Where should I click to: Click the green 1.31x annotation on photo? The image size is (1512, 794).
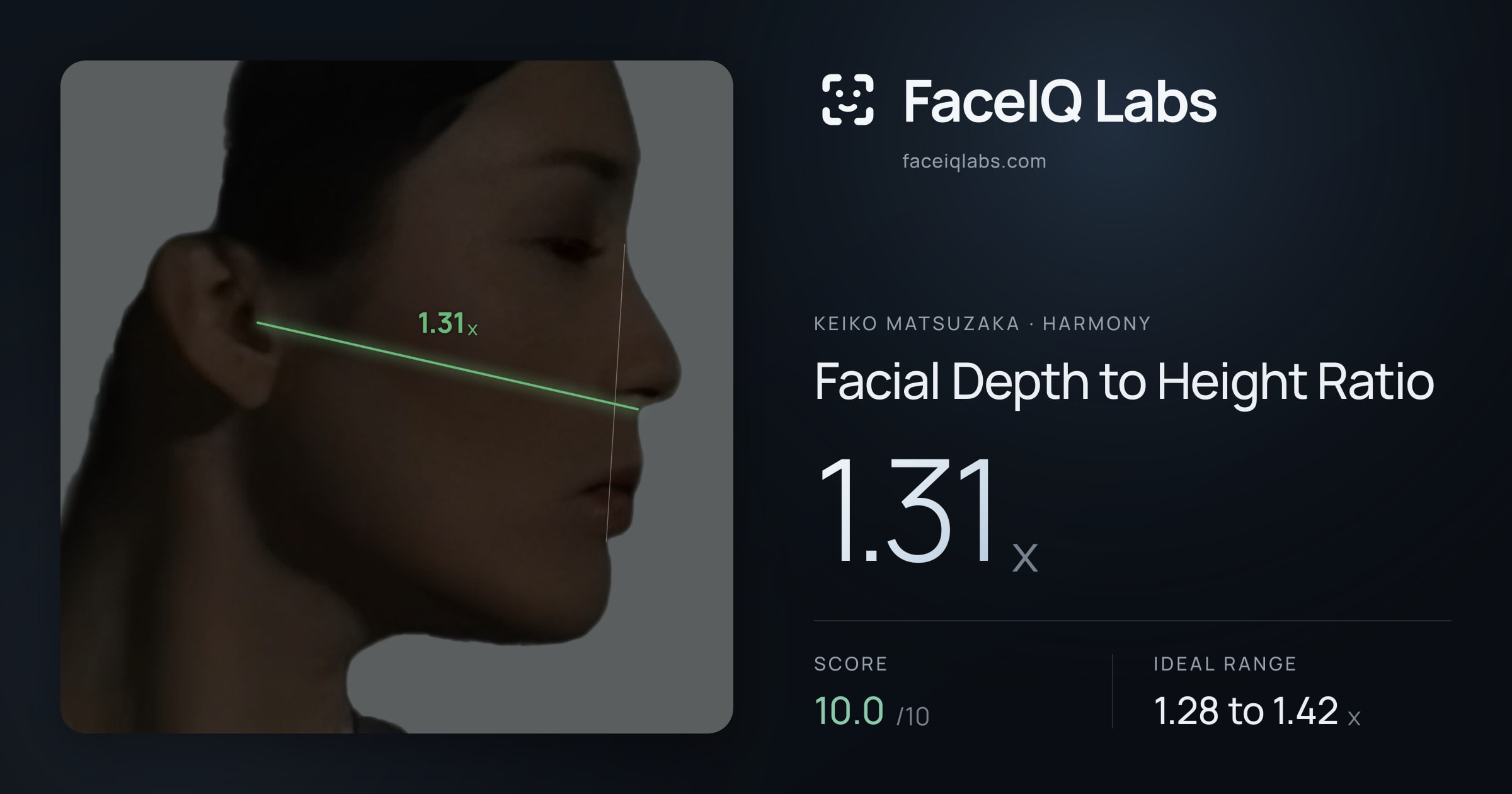point(448,323)
